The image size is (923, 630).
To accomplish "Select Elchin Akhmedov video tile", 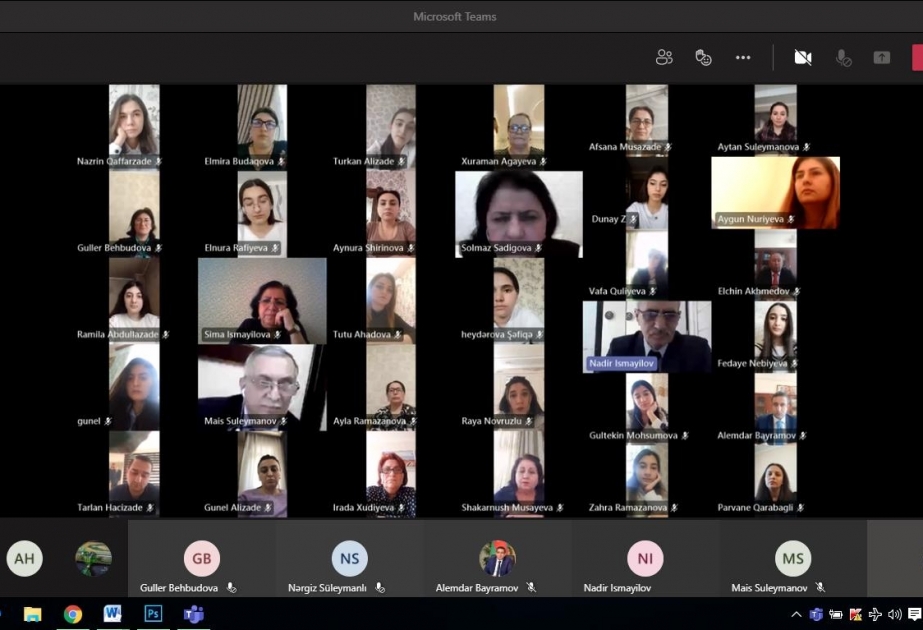I will click(x=776, y=264).
